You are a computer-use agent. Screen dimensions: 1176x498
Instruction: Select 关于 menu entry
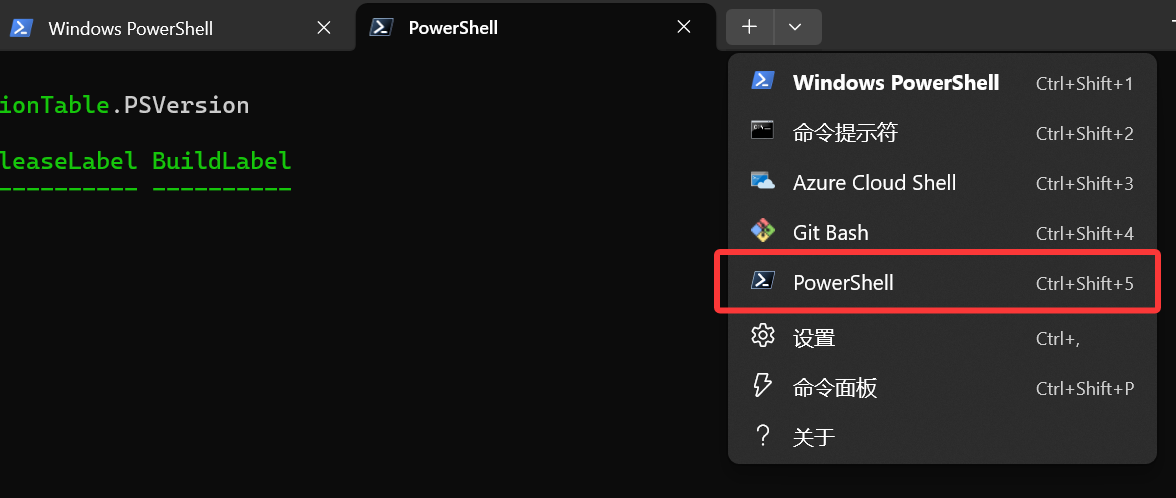[942, 436]
